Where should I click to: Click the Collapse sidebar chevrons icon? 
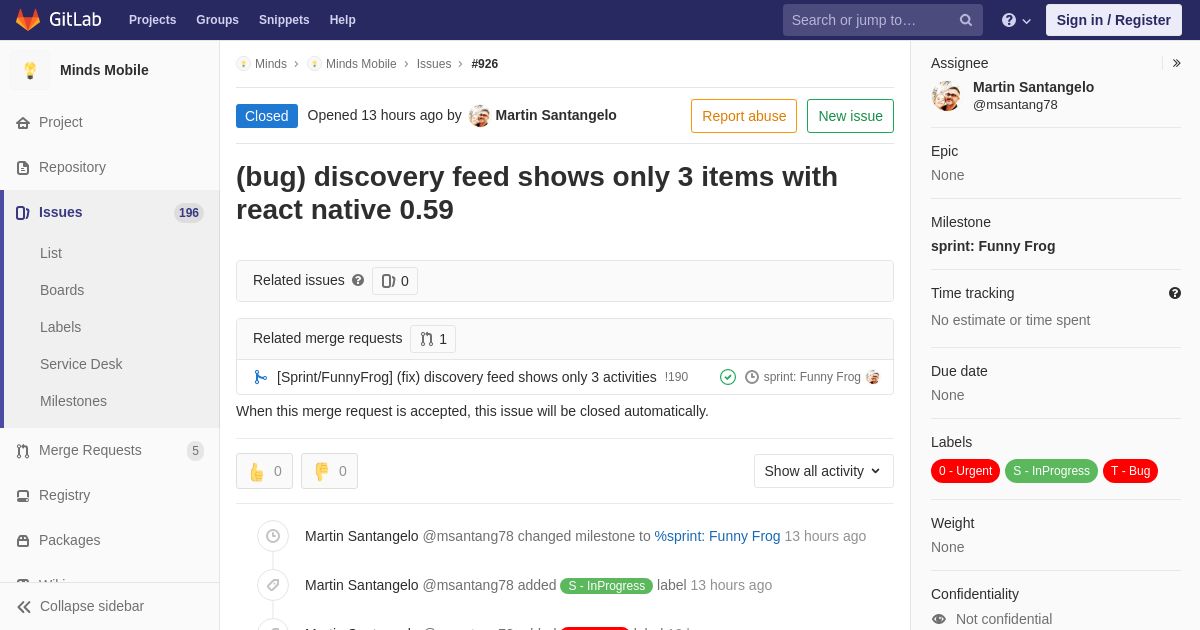pyautogui.click(x=24, y=607)
